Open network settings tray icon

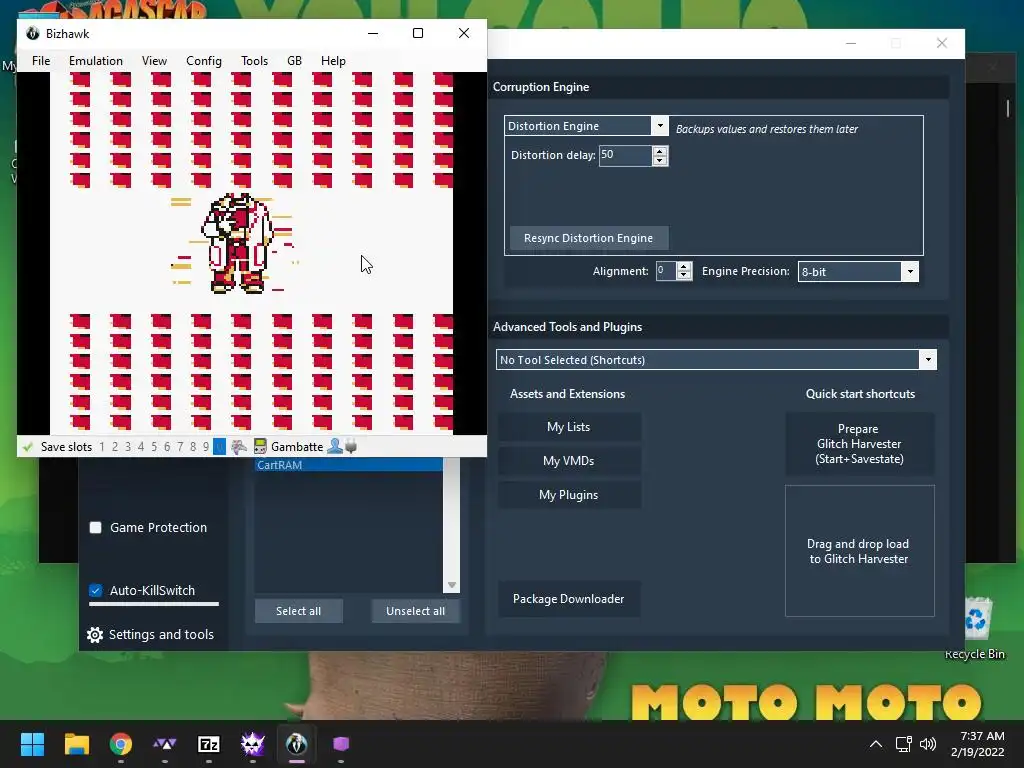[904, 744]
